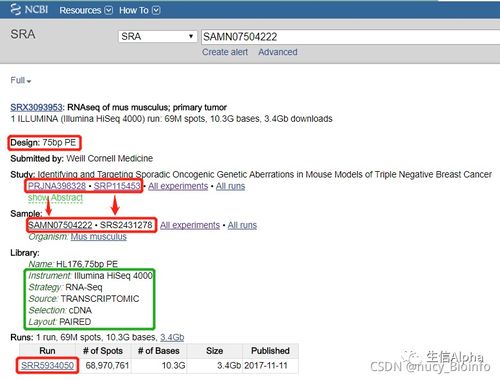500x380 pixels.
Task: Click All runs link under Study
Action: 230,186
